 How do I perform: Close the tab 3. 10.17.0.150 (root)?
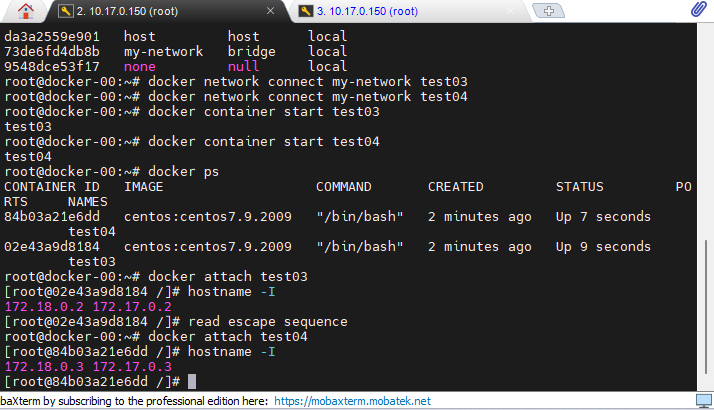(511, 11)
